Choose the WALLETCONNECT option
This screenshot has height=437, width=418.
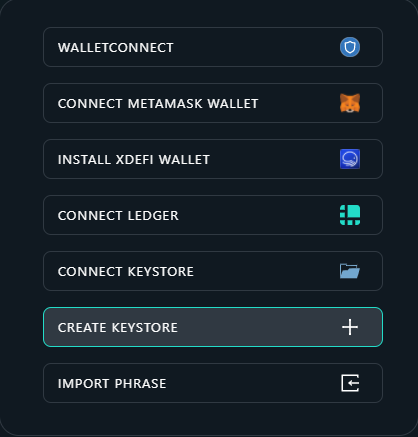[x=213, y=47]
